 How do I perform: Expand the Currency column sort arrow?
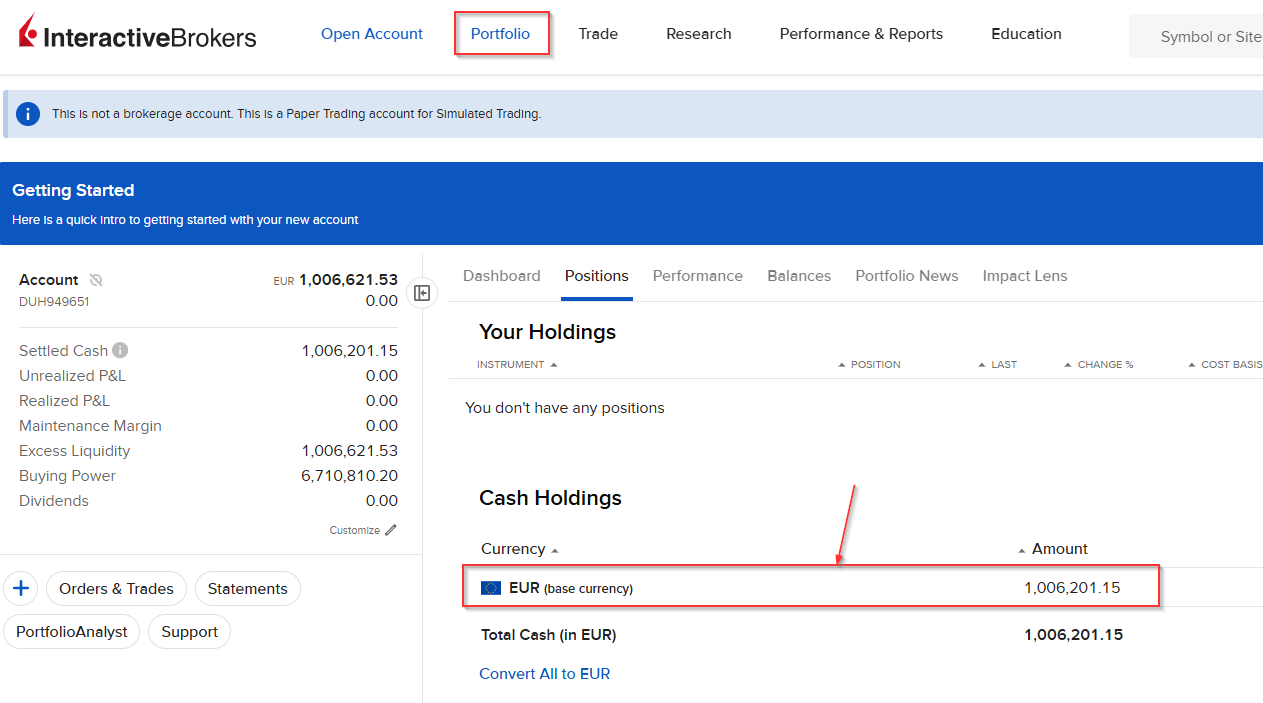tap(556, 549)
